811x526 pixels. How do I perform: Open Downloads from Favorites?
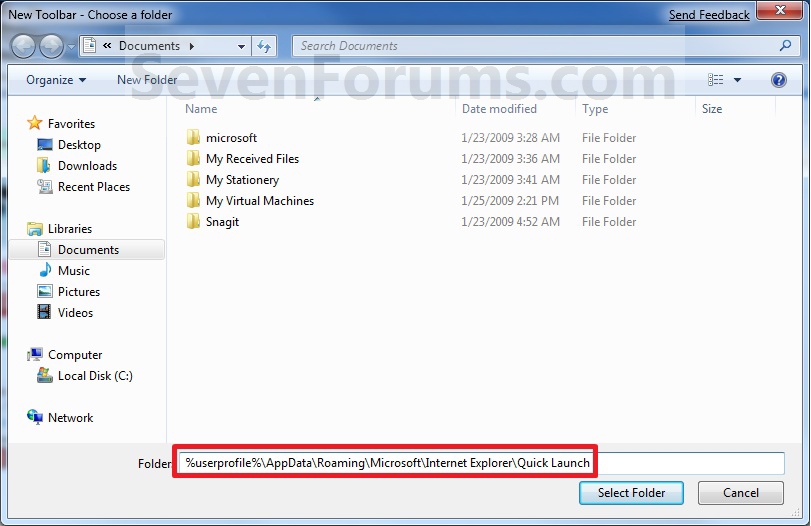click(87, 166)
